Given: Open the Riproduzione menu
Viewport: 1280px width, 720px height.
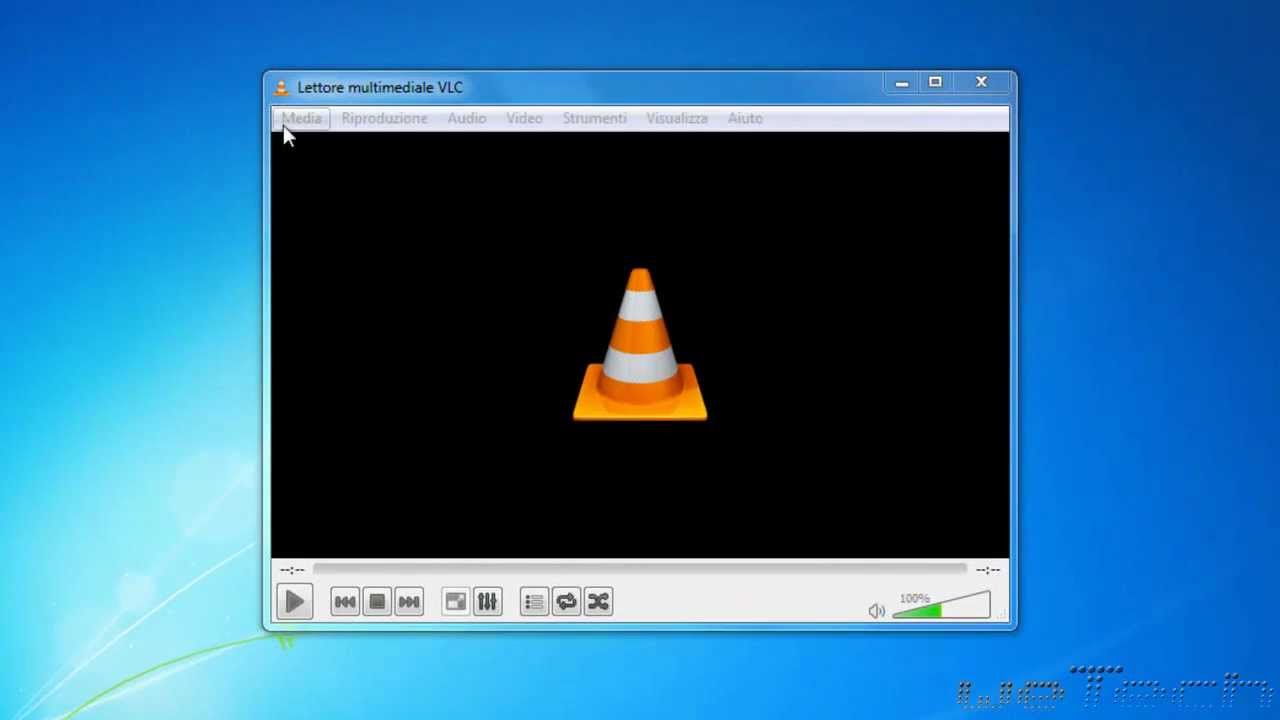Looking at the screenshot, I should tap(384, 118).
